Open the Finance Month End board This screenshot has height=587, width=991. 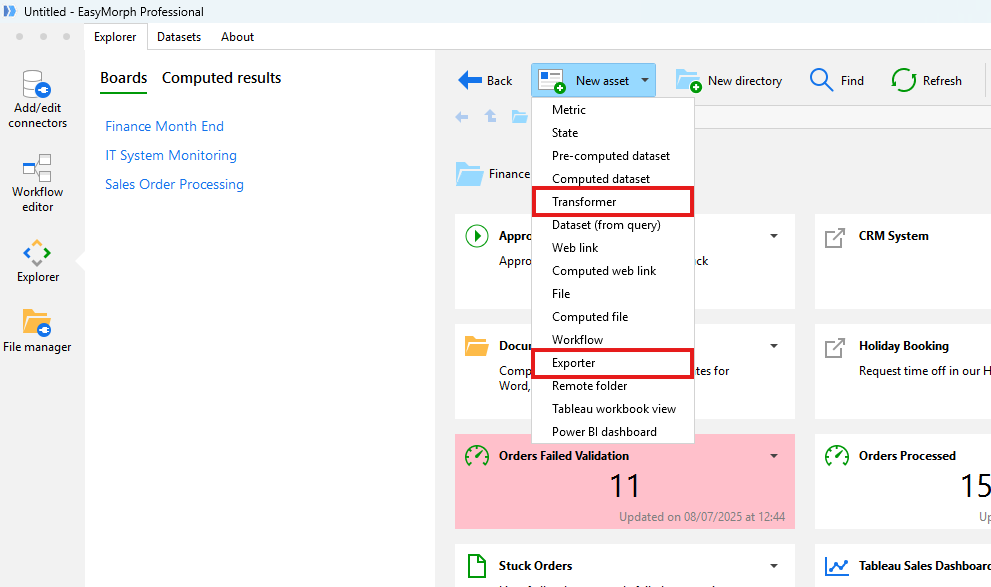coord(164,126)
